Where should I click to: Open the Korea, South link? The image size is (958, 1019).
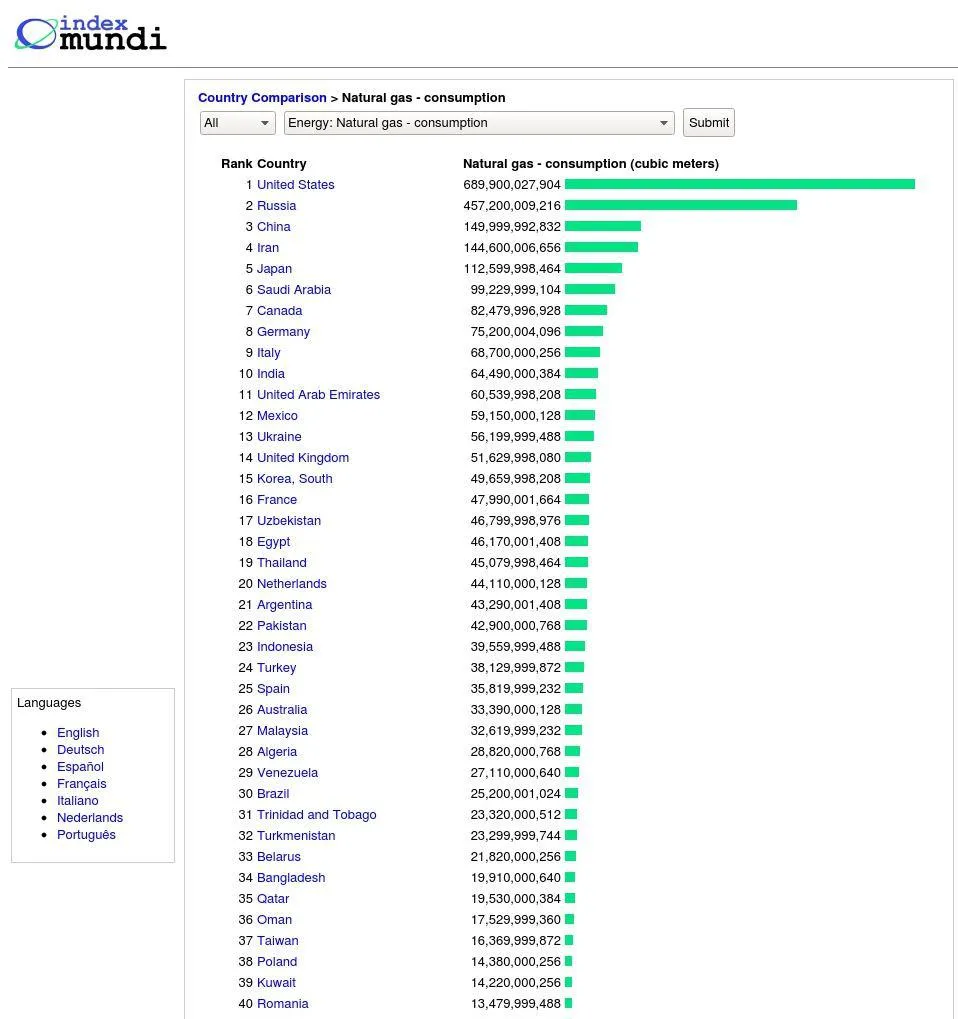[x=294, y=479]
